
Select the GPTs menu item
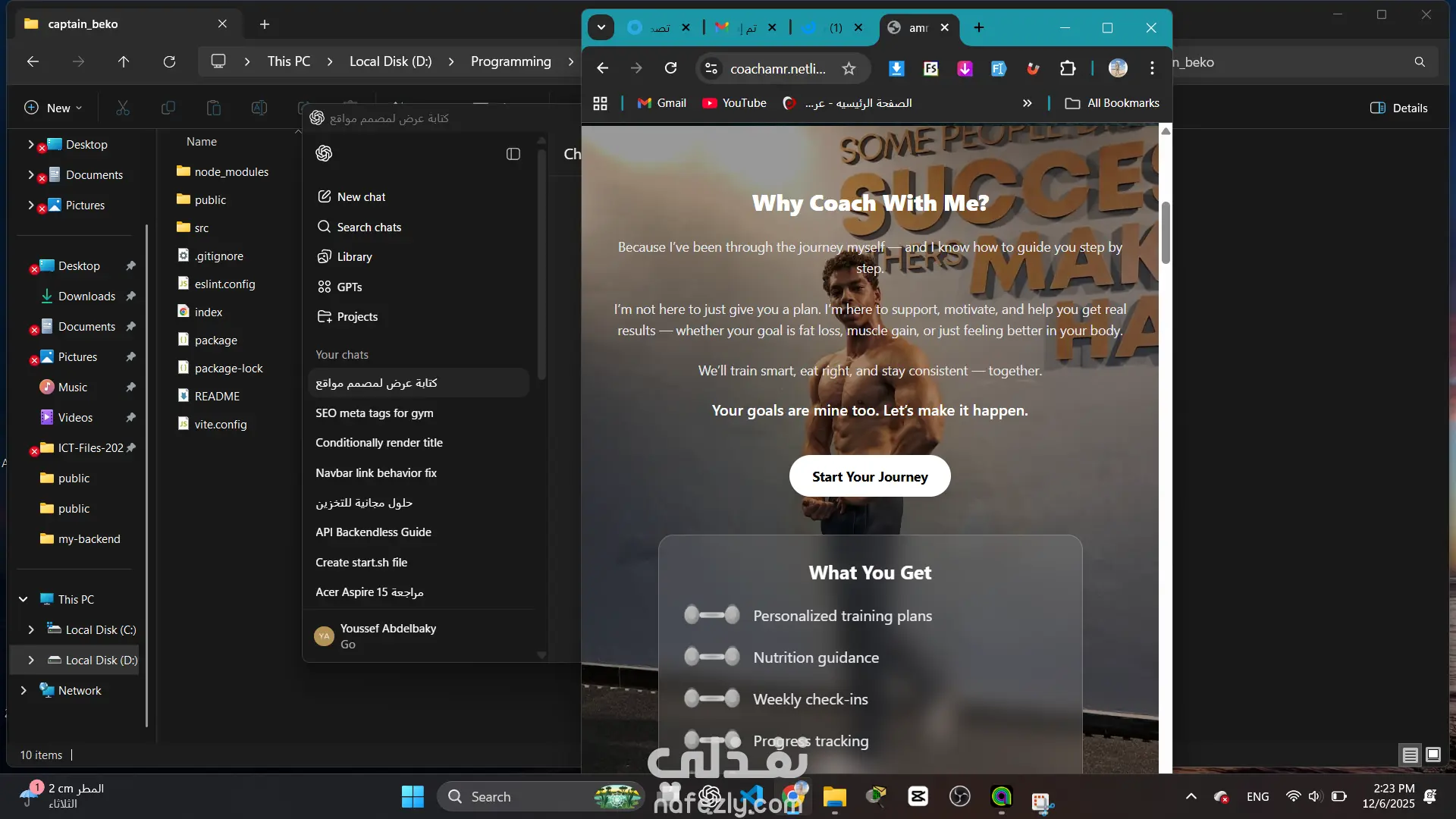coord(349,287)
